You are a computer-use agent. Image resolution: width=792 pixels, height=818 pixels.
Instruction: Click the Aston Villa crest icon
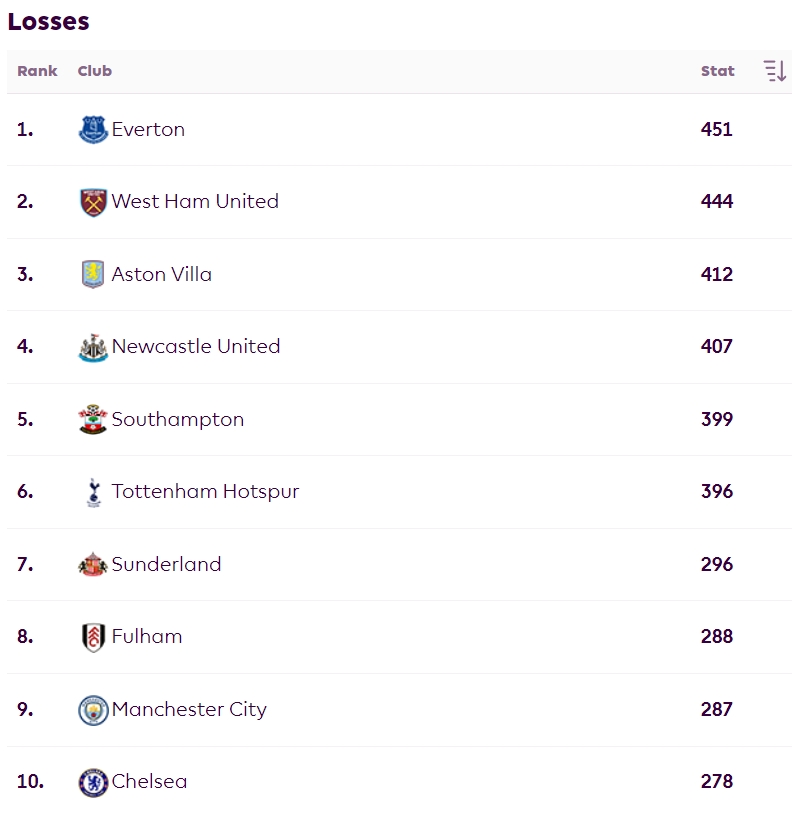(x=93, y=274)
